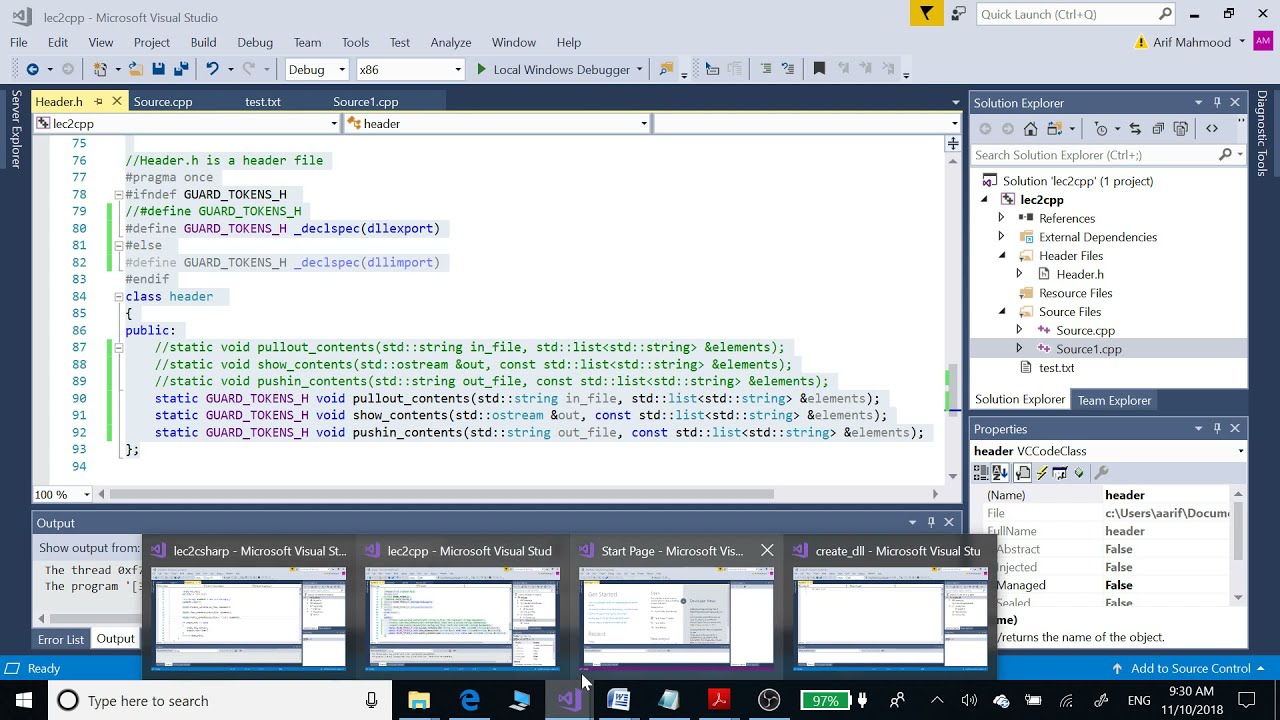Switch to the test.txt editor tab
The height and width of the screenshot is (720, 1280).
(x=263, y=101)
